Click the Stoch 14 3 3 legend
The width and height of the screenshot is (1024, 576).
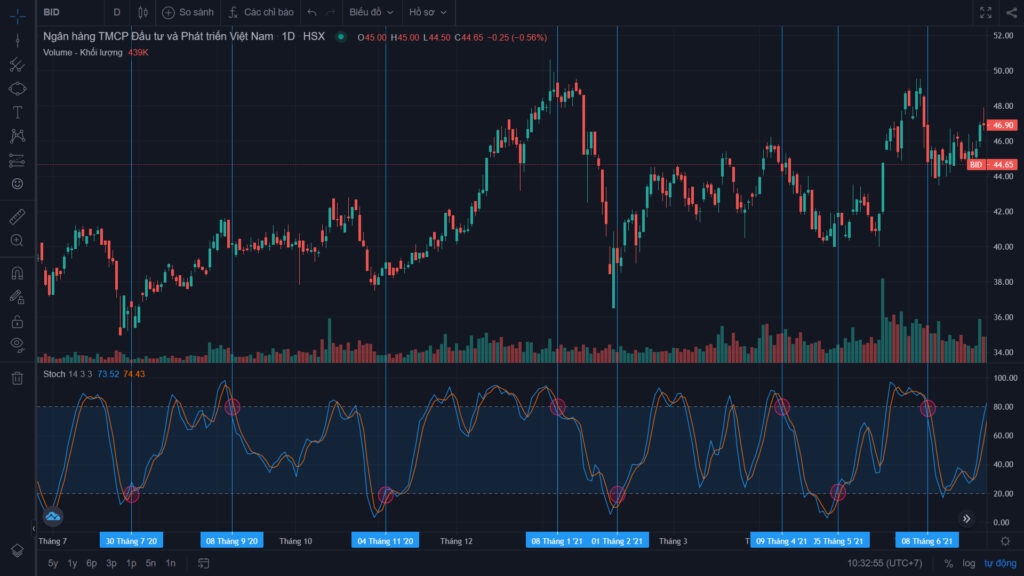tap(69, 374)
